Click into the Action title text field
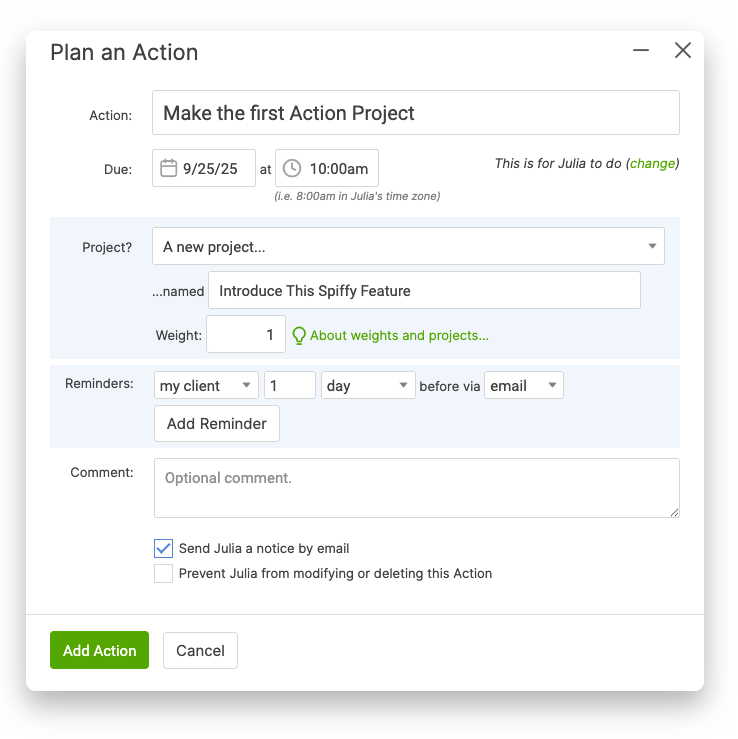The image size is (738, 739). click(x=415, y=113)
